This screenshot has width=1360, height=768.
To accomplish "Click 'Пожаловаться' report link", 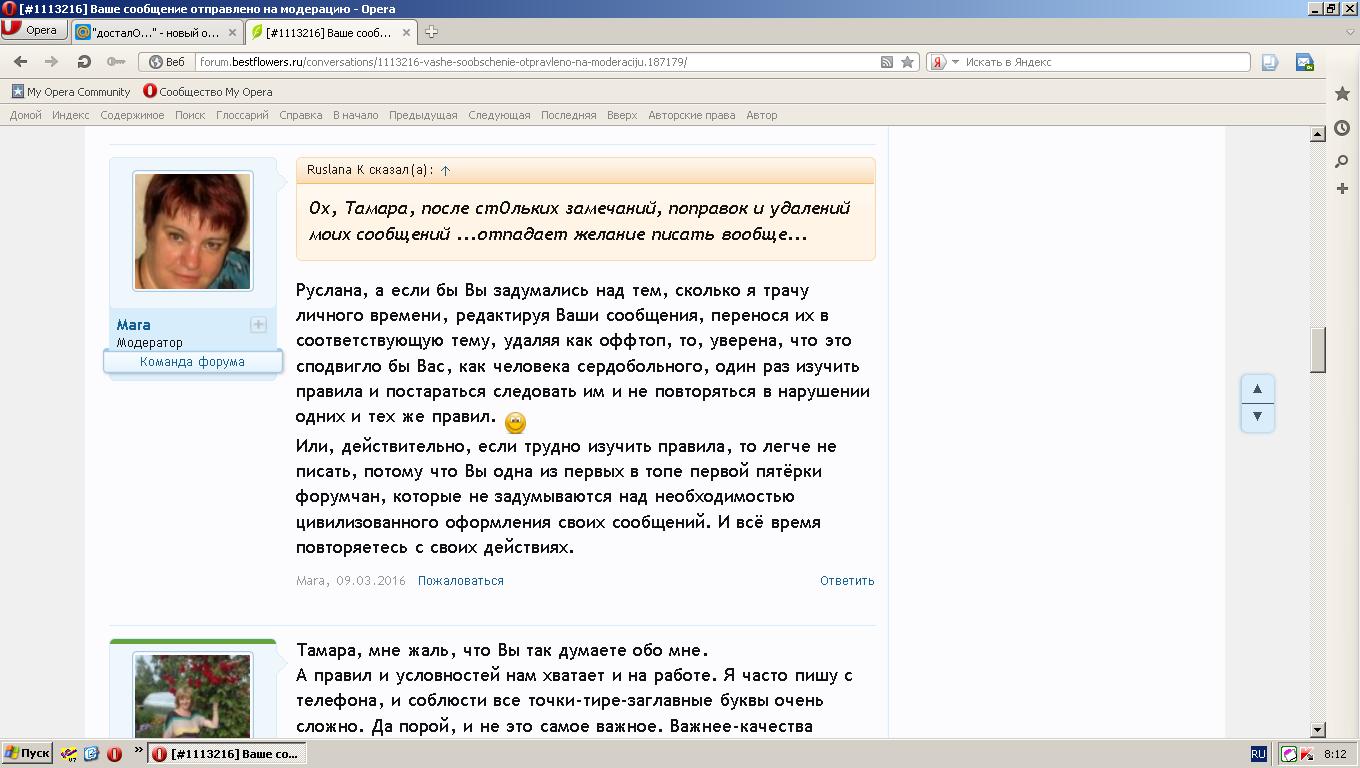I will (461, 580).
